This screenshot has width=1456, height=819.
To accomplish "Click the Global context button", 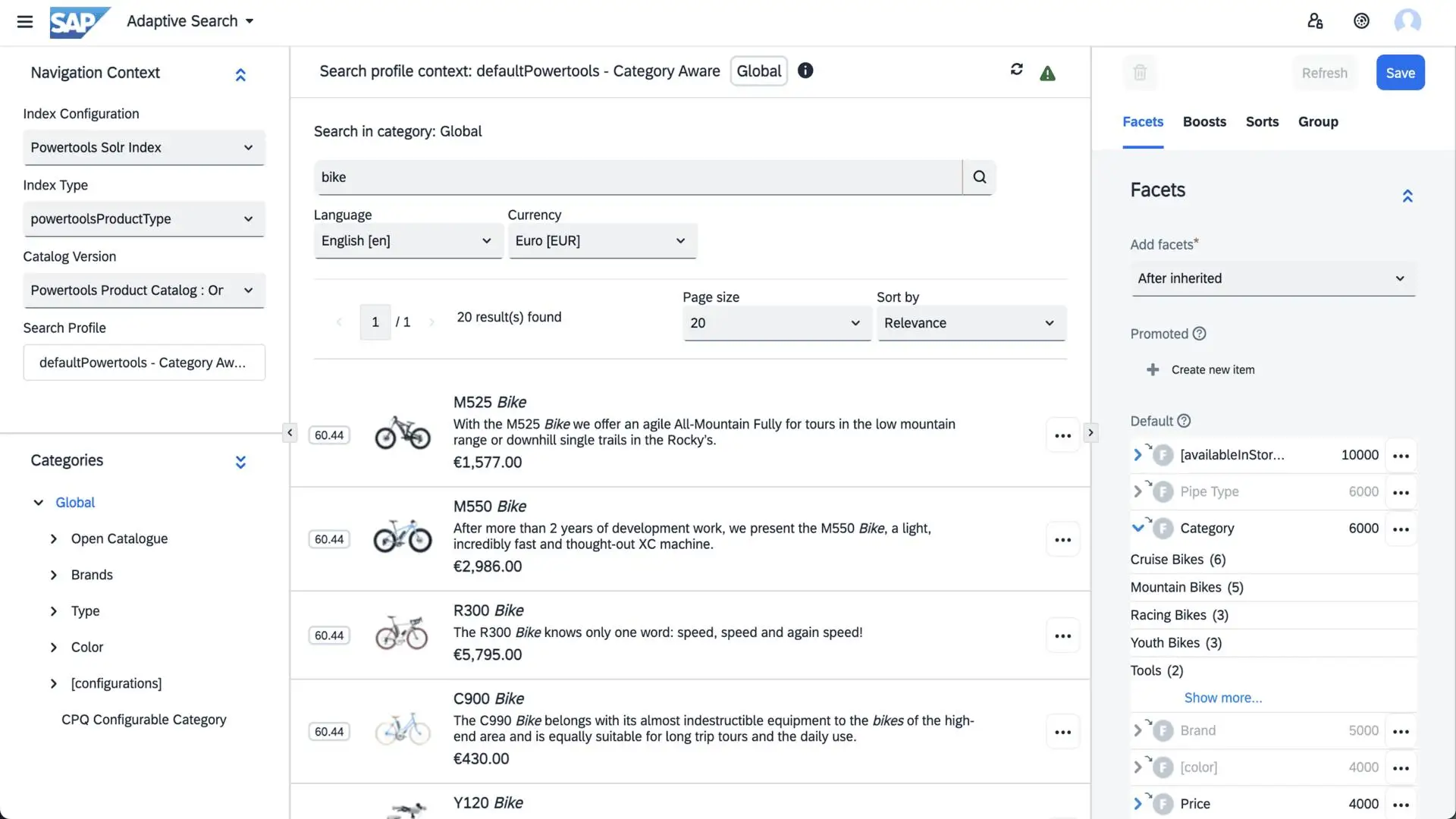I will tap(758, 71).
